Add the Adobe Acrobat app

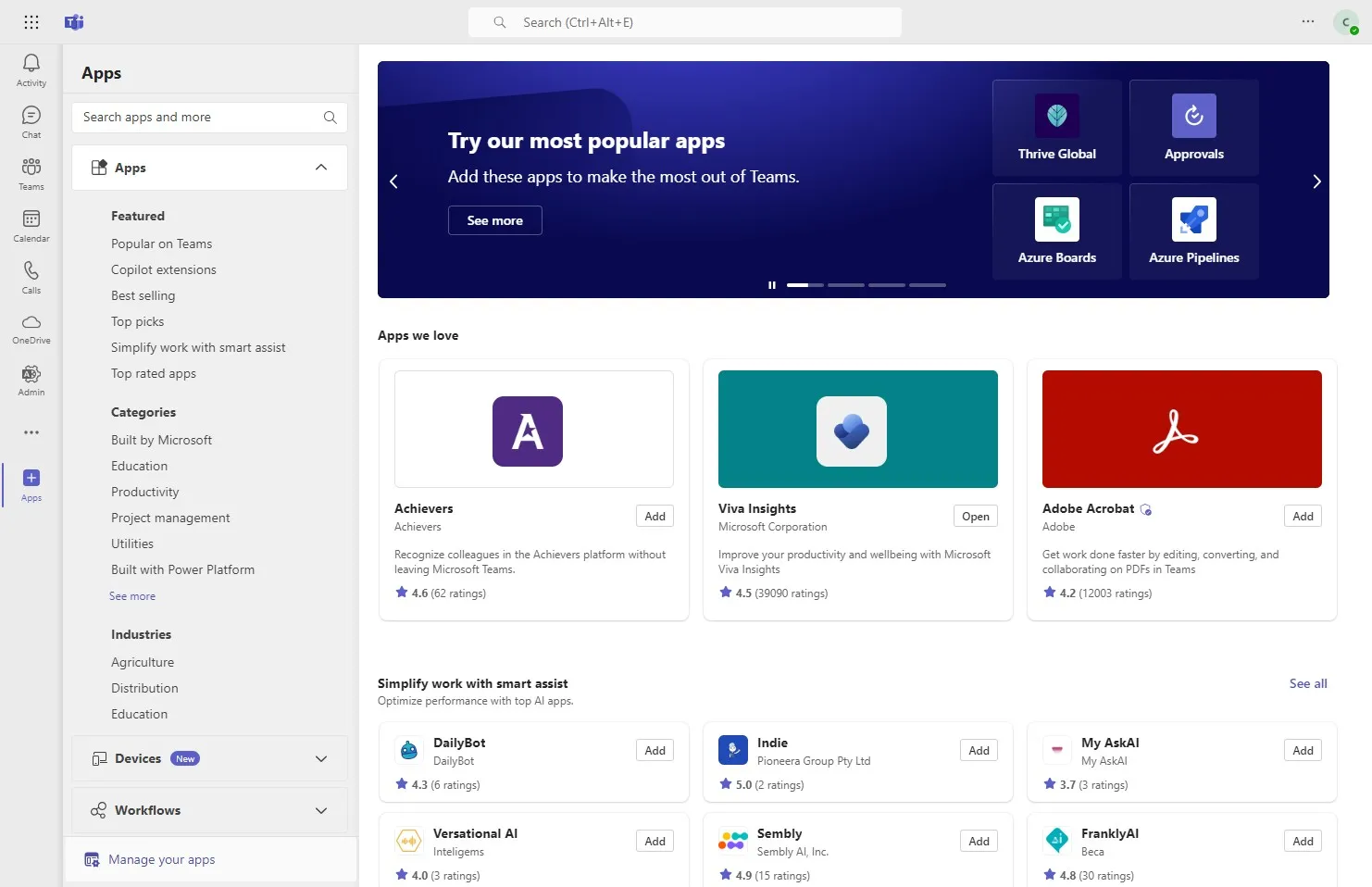[x=1303, y=517]
